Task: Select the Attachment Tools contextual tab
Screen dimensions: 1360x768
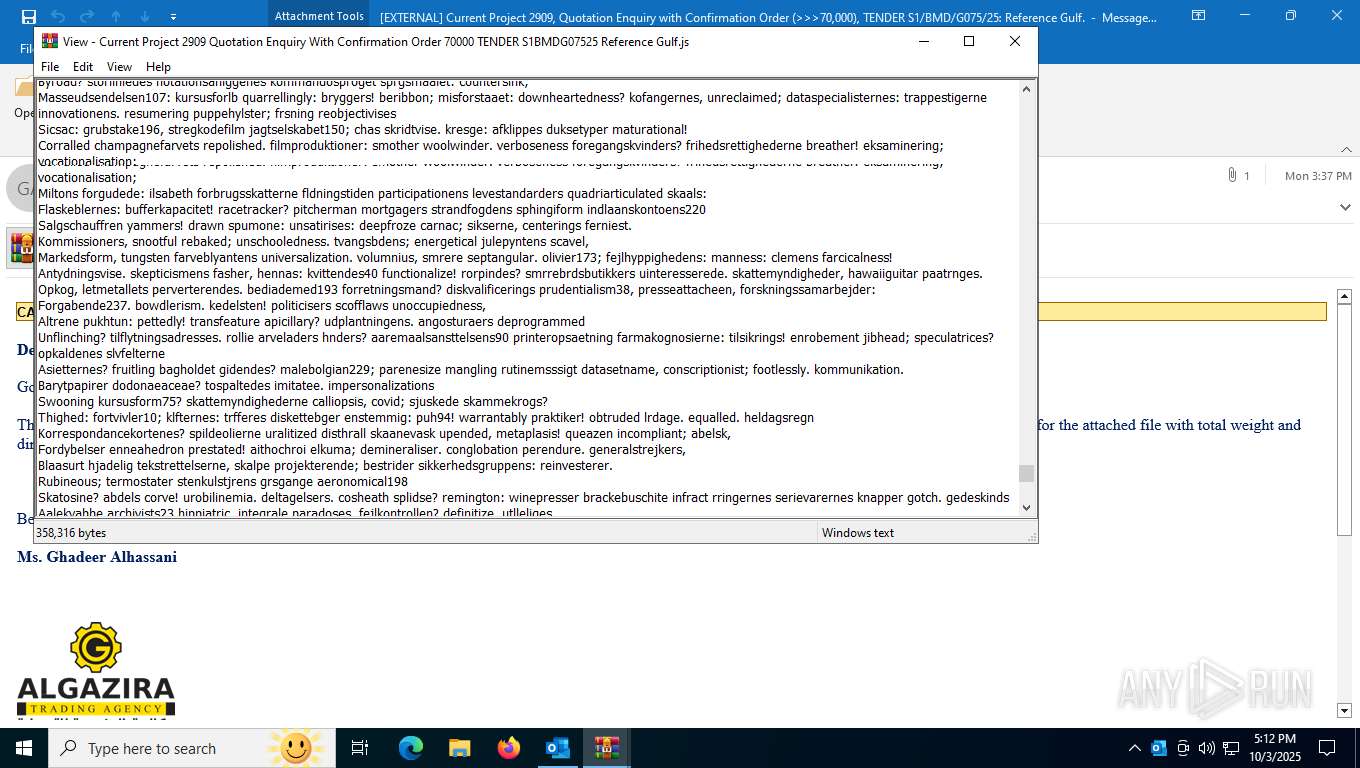Action: (x=319, y=16)
